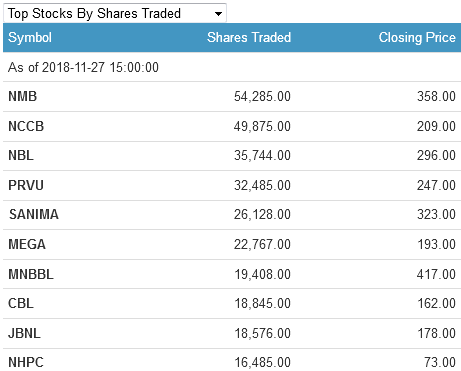The height and width of the screenshot is (371, 461).
Task: Open the NHPC stock symbol
Action: pos(26,362)
